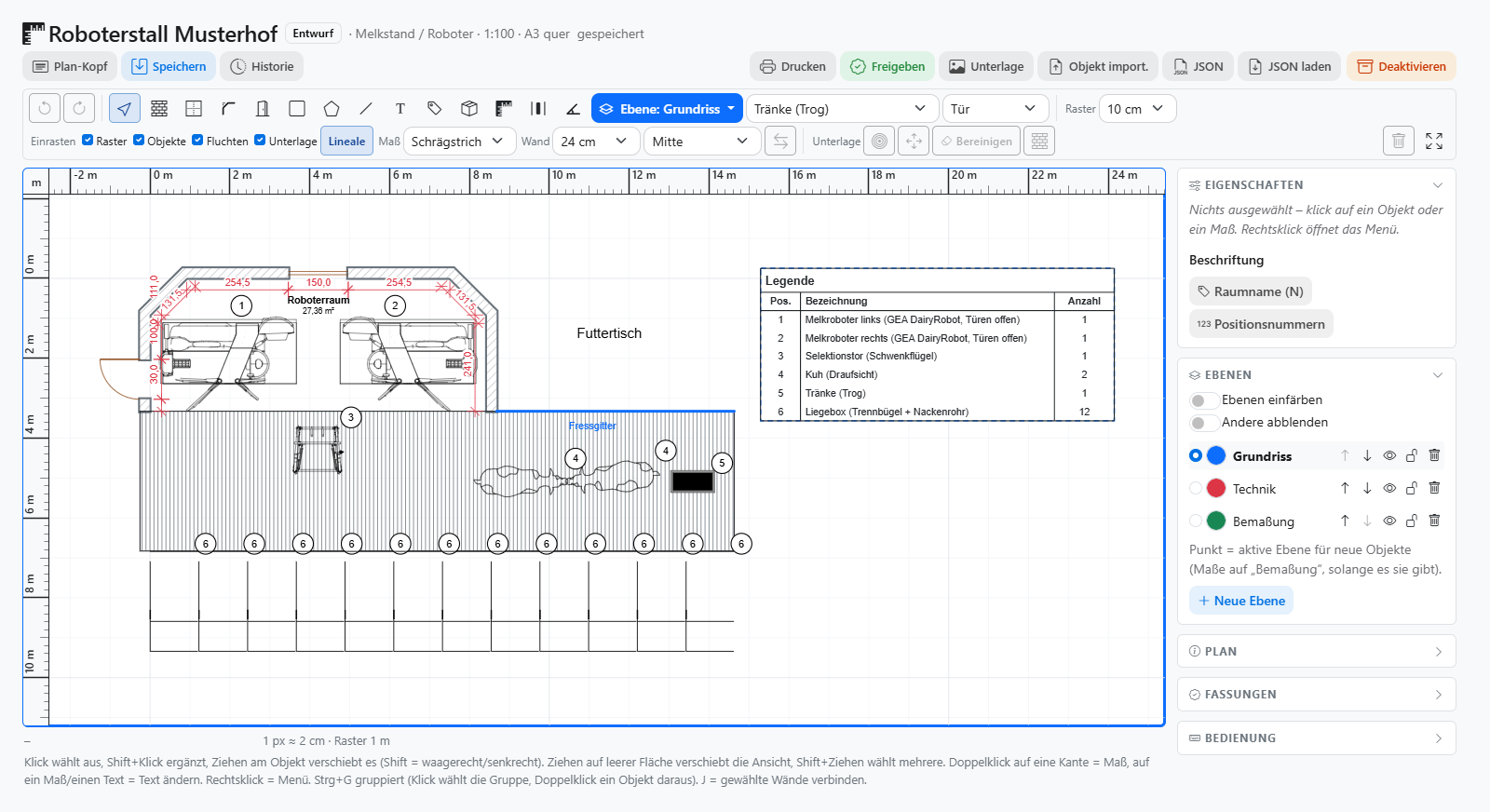Move the Technik layer up
1490x812 pixels.
coord(1345,488)
